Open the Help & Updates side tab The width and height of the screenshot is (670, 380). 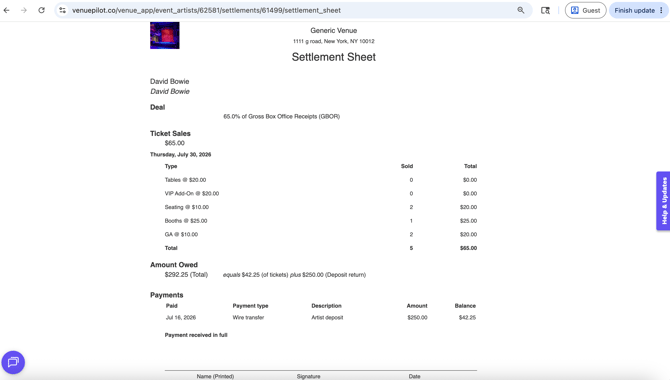click(663, 201)
